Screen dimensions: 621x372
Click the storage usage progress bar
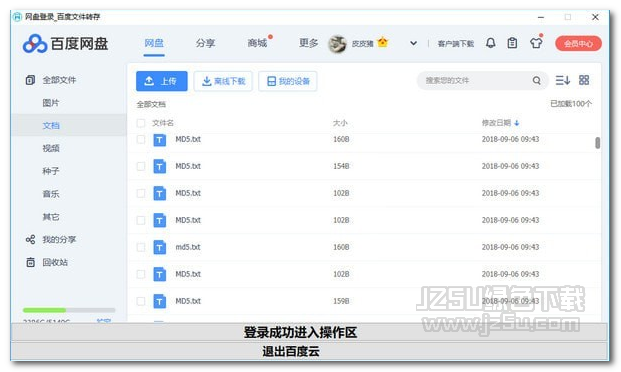click(69, 310)
